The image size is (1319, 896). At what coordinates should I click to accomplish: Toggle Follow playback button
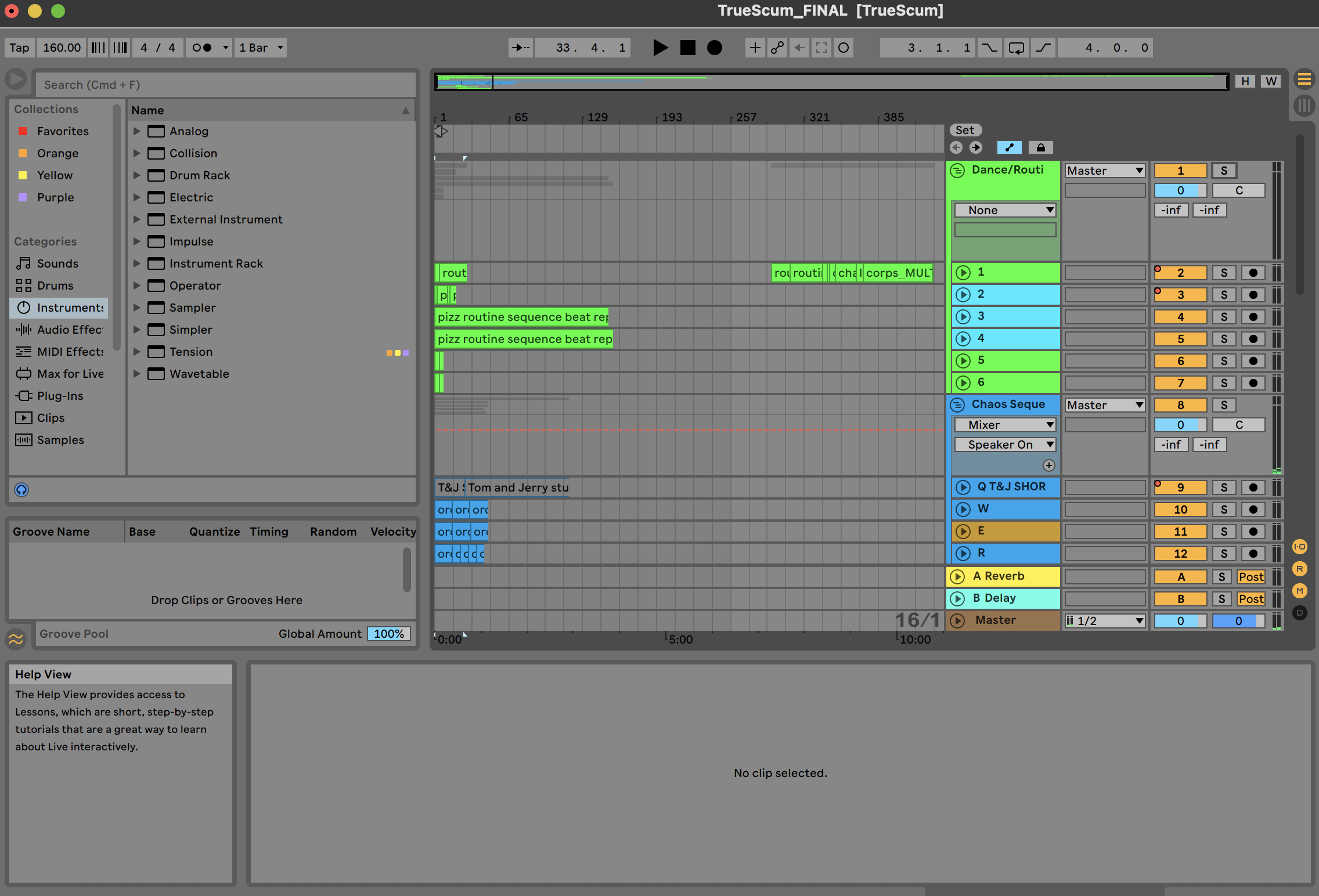coord(520,48)
